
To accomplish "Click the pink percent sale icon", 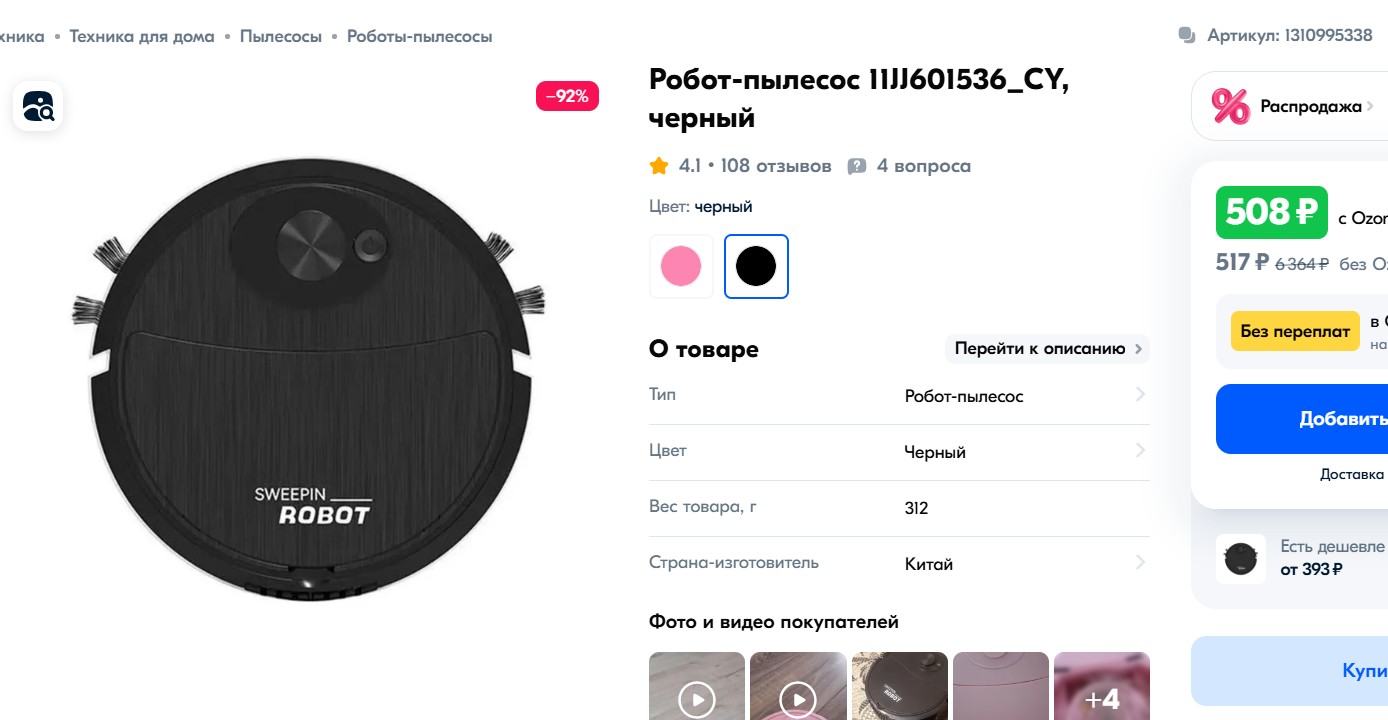I will [x=1230, y=106].
